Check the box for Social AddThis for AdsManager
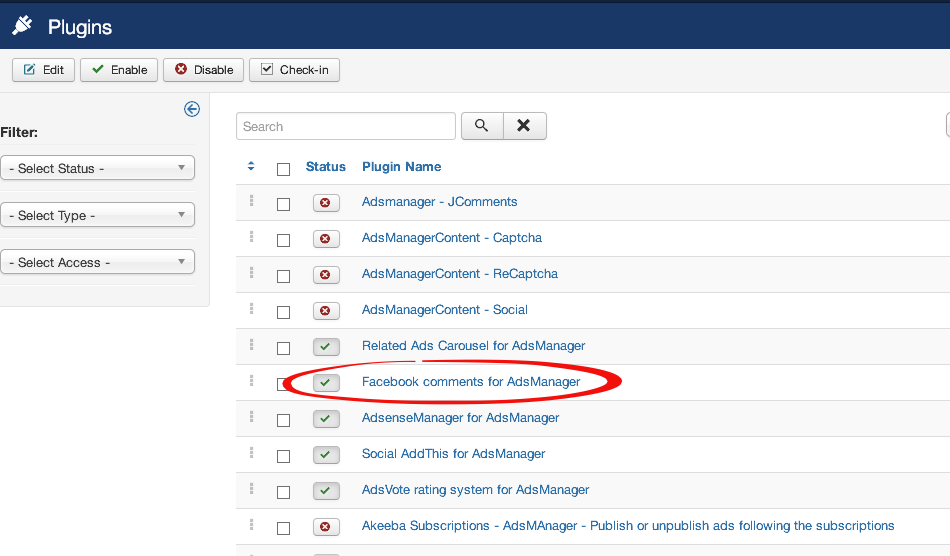The image size is (950, 556). (284, 456)
